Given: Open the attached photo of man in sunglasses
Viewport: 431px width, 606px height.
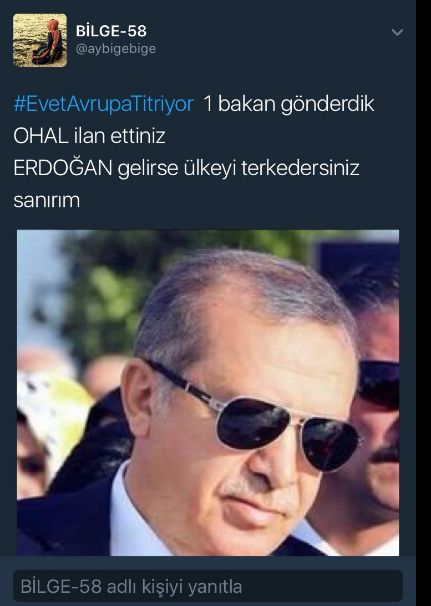Looking at the screenshot, I should point(208,393).
